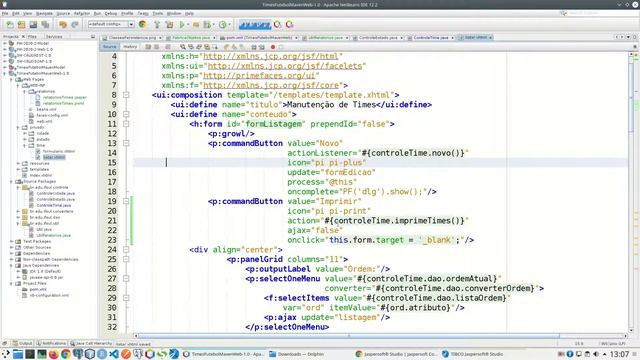This screenshot has width=640, height=360.
Task: Collapse code fold at line 24
Action: tap(126, 250)
